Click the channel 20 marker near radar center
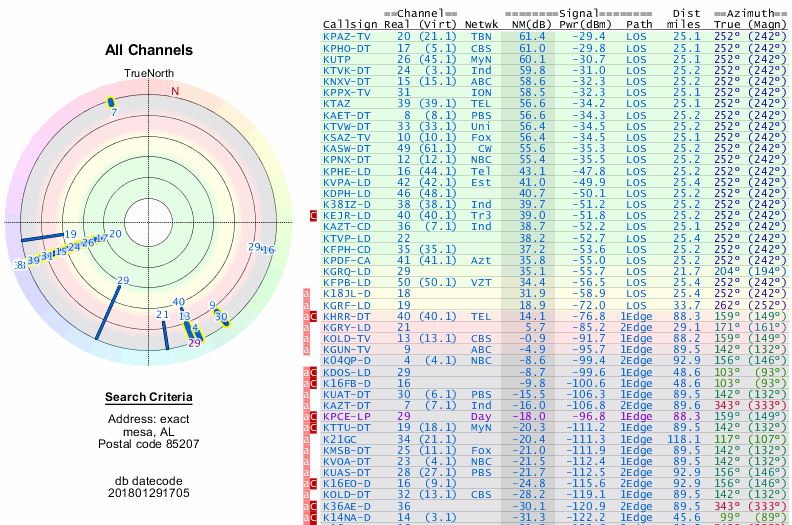 [116, 234]
